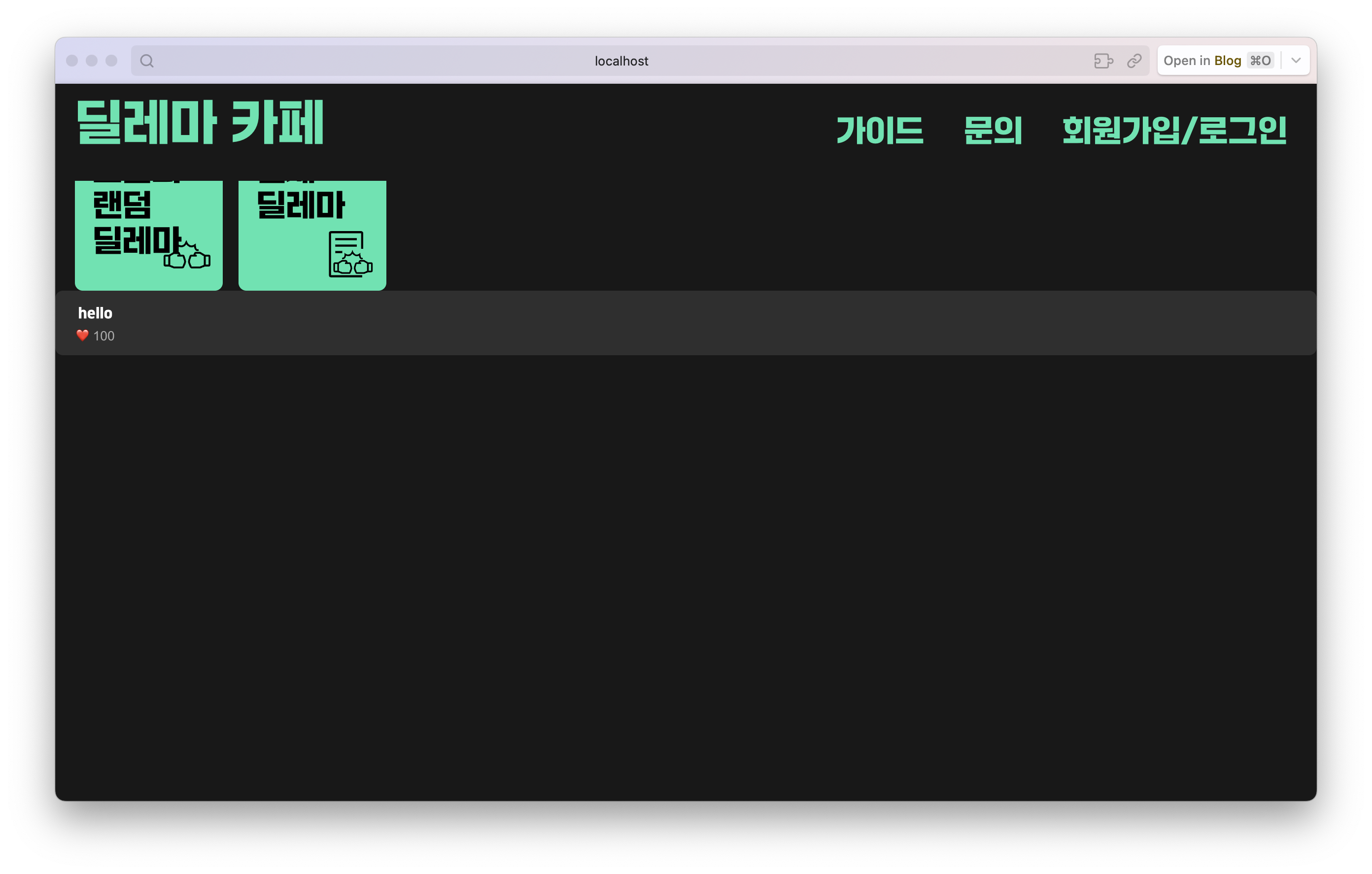Screen dimensions: 1372x874
Task: Click the gray minimize window dot
Action: [x=92, y=61]
